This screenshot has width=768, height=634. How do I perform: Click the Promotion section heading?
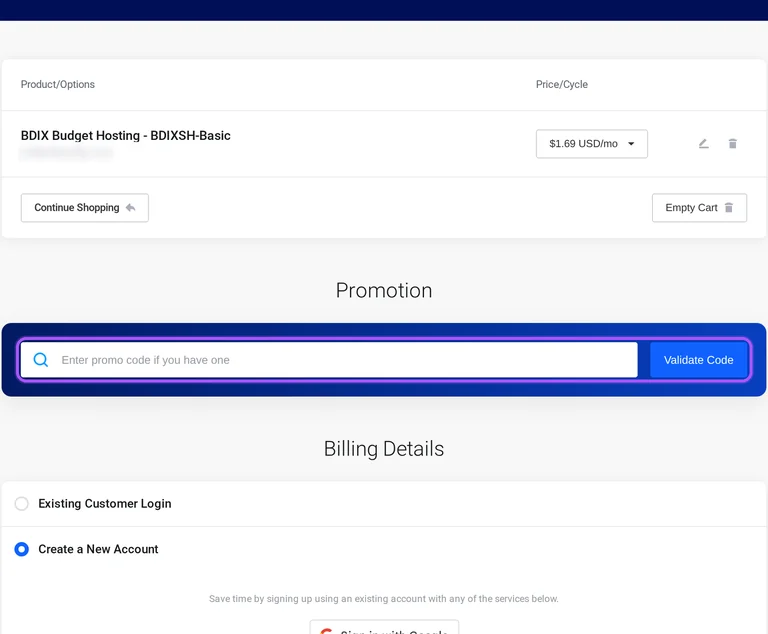(384, 291)
